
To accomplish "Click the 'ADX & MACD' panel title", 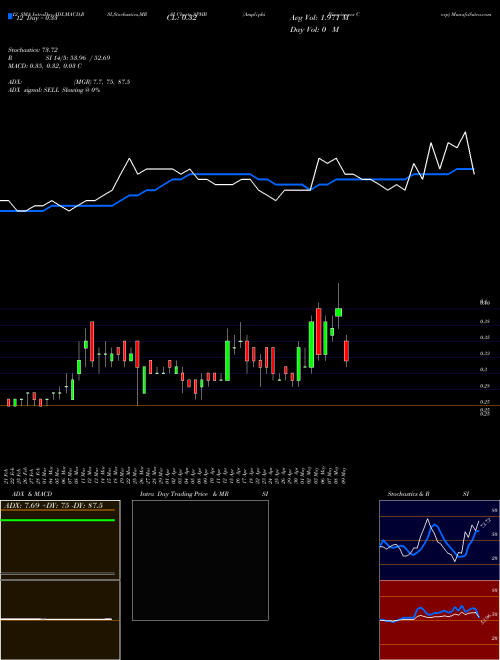I will coord(32,494).
